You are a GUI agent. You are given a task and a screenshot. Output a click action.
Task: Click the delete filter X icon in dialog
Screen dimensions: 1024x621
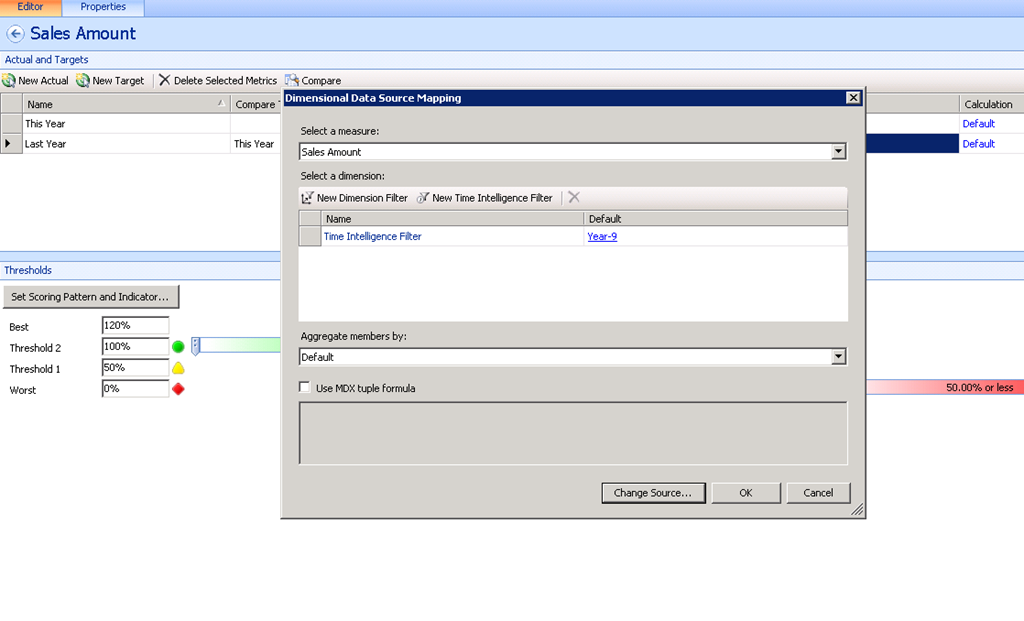pyautogui.click(x=574, y=197)
